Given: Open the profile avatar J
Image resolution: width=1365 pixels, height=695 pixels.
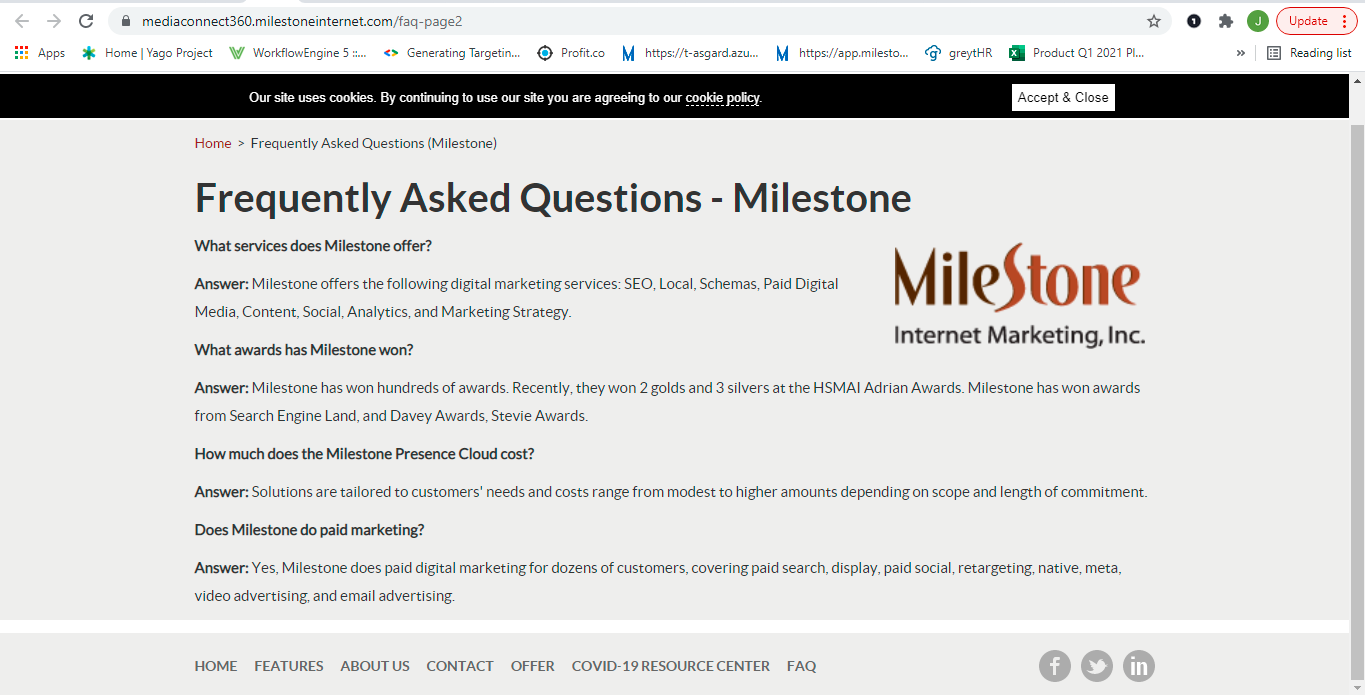Looking at the screenshot, I should (x=1257, y=21).
